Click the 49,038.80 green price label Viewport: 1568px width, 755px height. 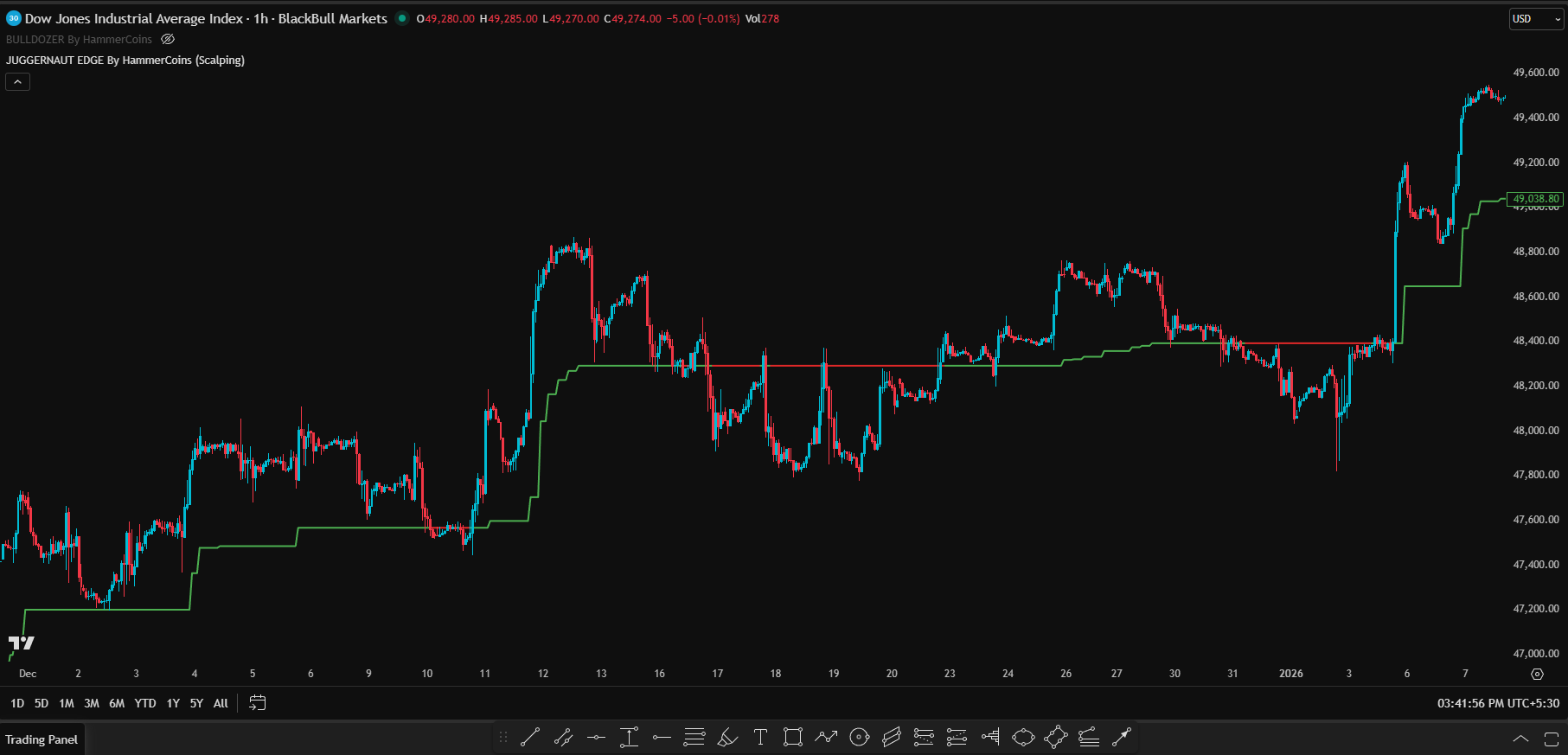pyautogui.click(x=1535, y=199)
